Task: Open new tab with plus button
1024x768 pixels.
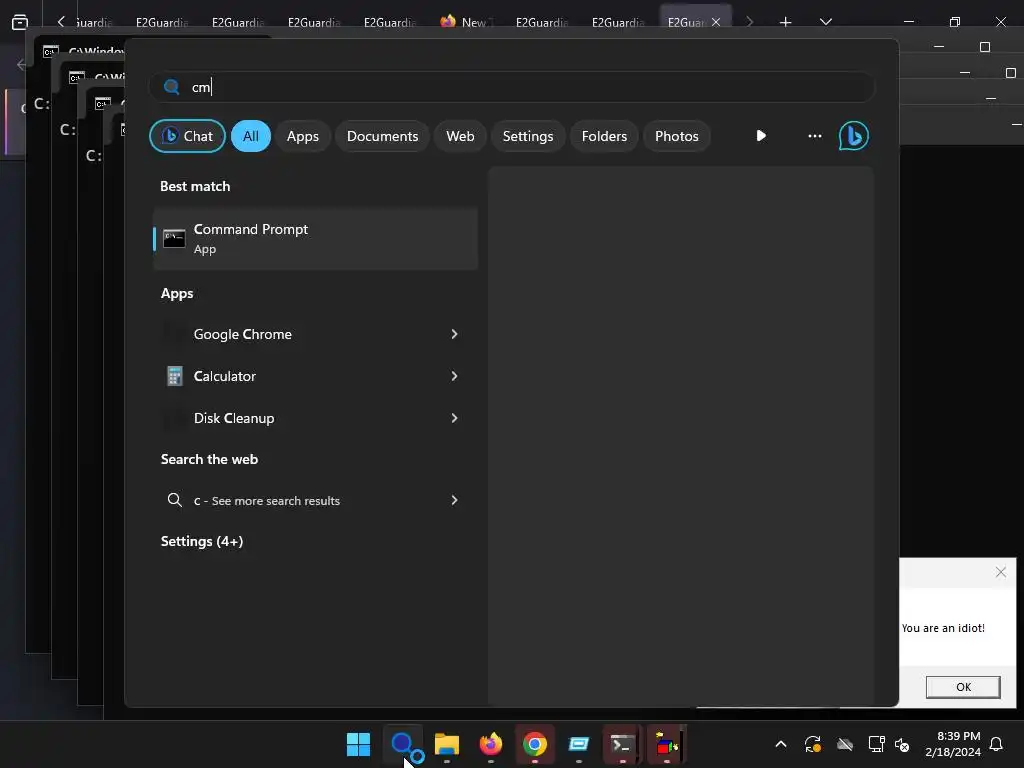Action: click(786, 22)
